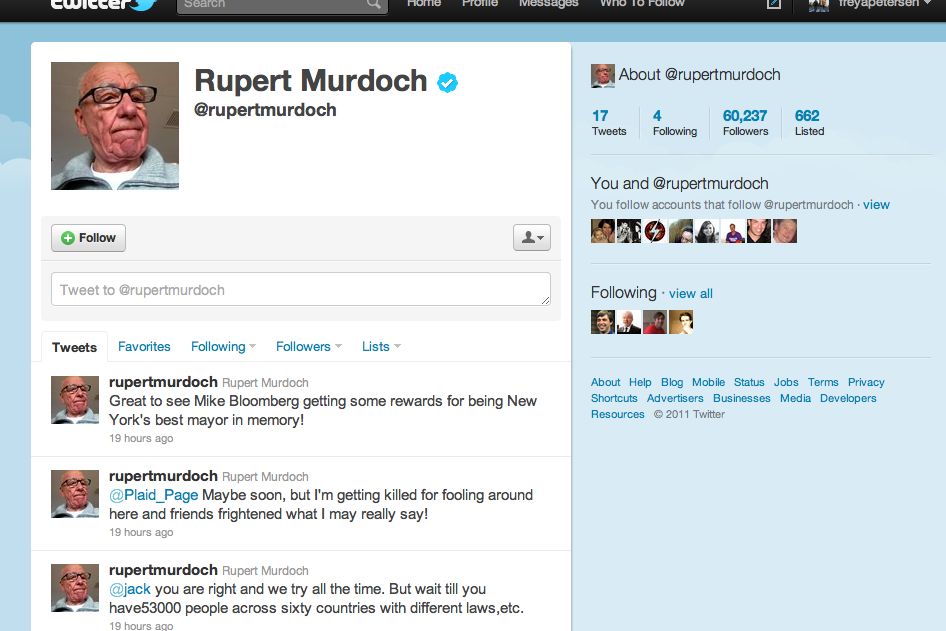Click the avatar on the Mike Bloomberg tweet

[75, 400]
